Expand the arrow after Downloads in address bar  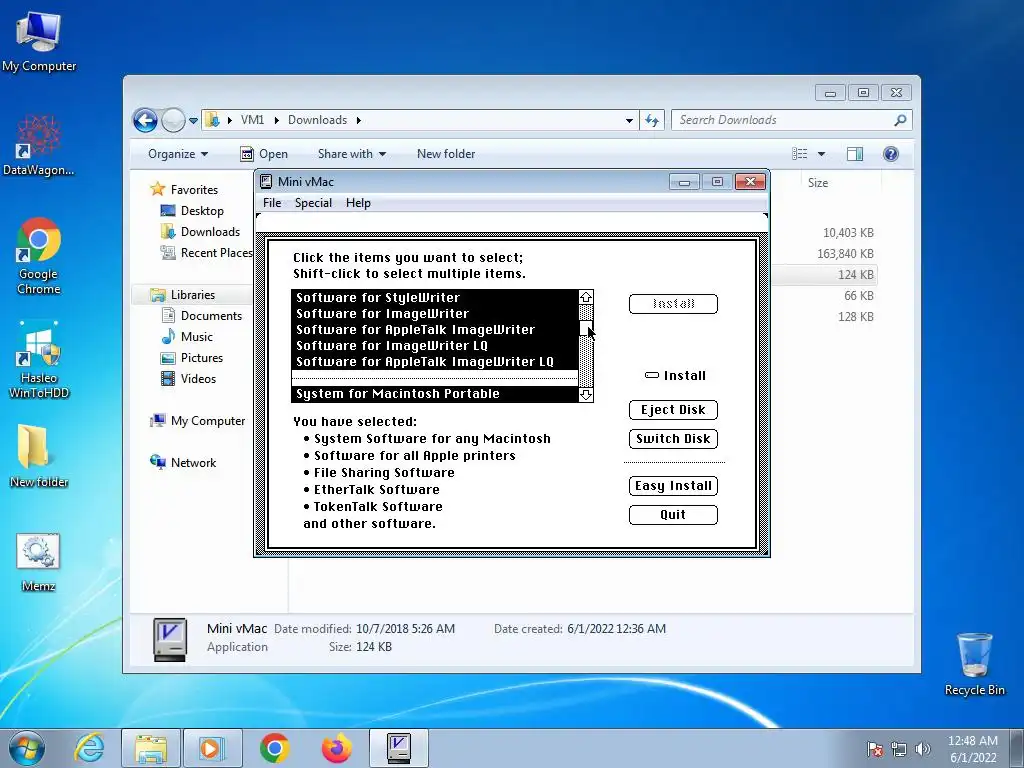click(359, 120)
